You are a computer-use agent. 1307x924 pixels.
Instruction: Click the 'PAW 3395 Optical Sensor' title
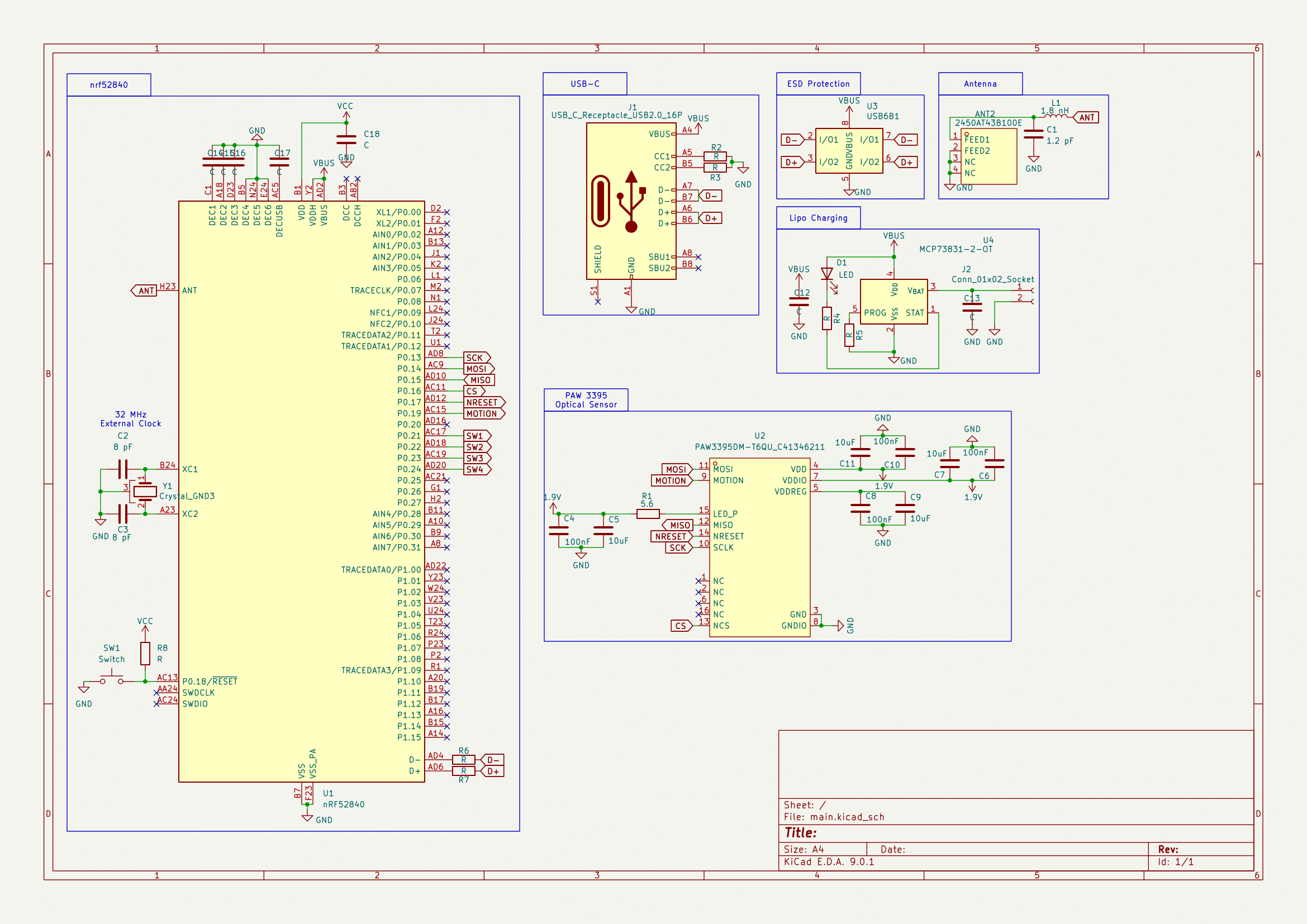pyautogui.click(x=586, y=399)
